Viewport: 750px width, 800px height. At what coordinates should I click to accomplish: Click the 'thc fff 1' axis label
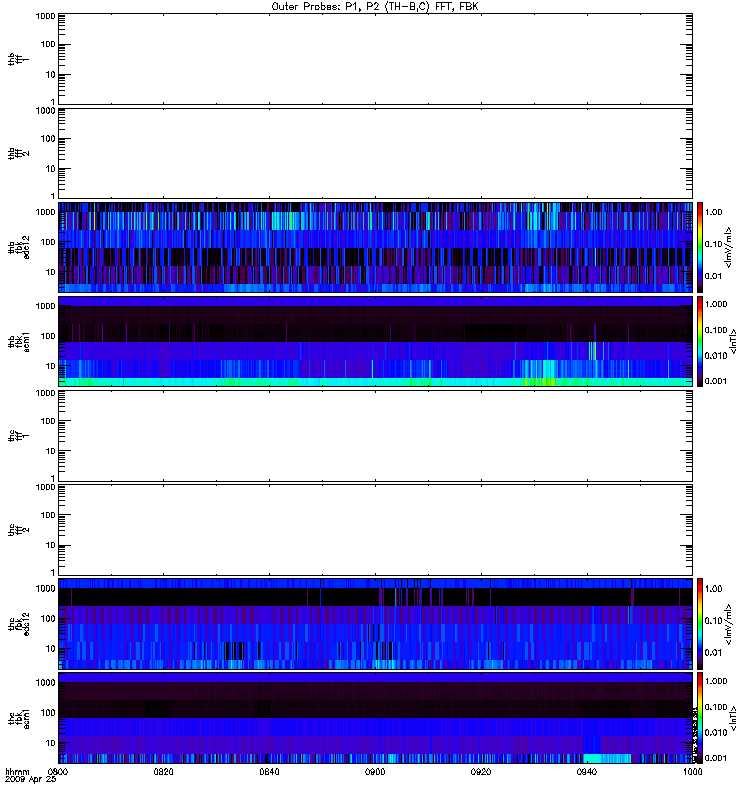pyautogui.click(x=18, y=436)
